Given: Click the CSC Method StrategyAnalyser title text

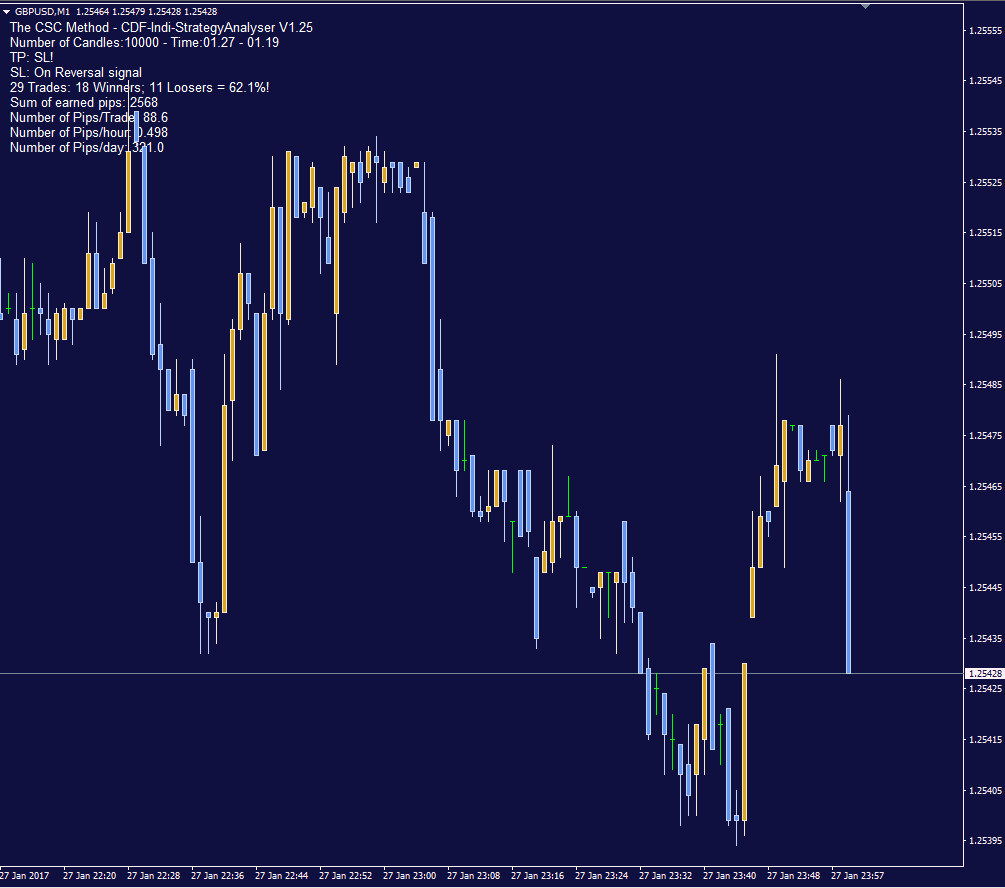Looking at the screenshot, I should pyautogui.click(x=161, y=28).
